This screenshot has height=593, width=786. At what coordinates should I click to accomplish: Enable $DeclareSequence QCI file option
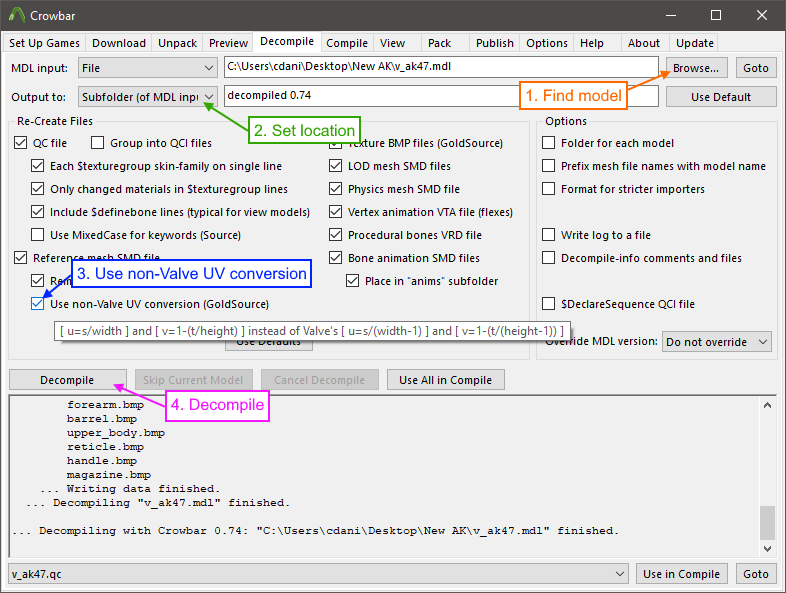pos(549,304)
